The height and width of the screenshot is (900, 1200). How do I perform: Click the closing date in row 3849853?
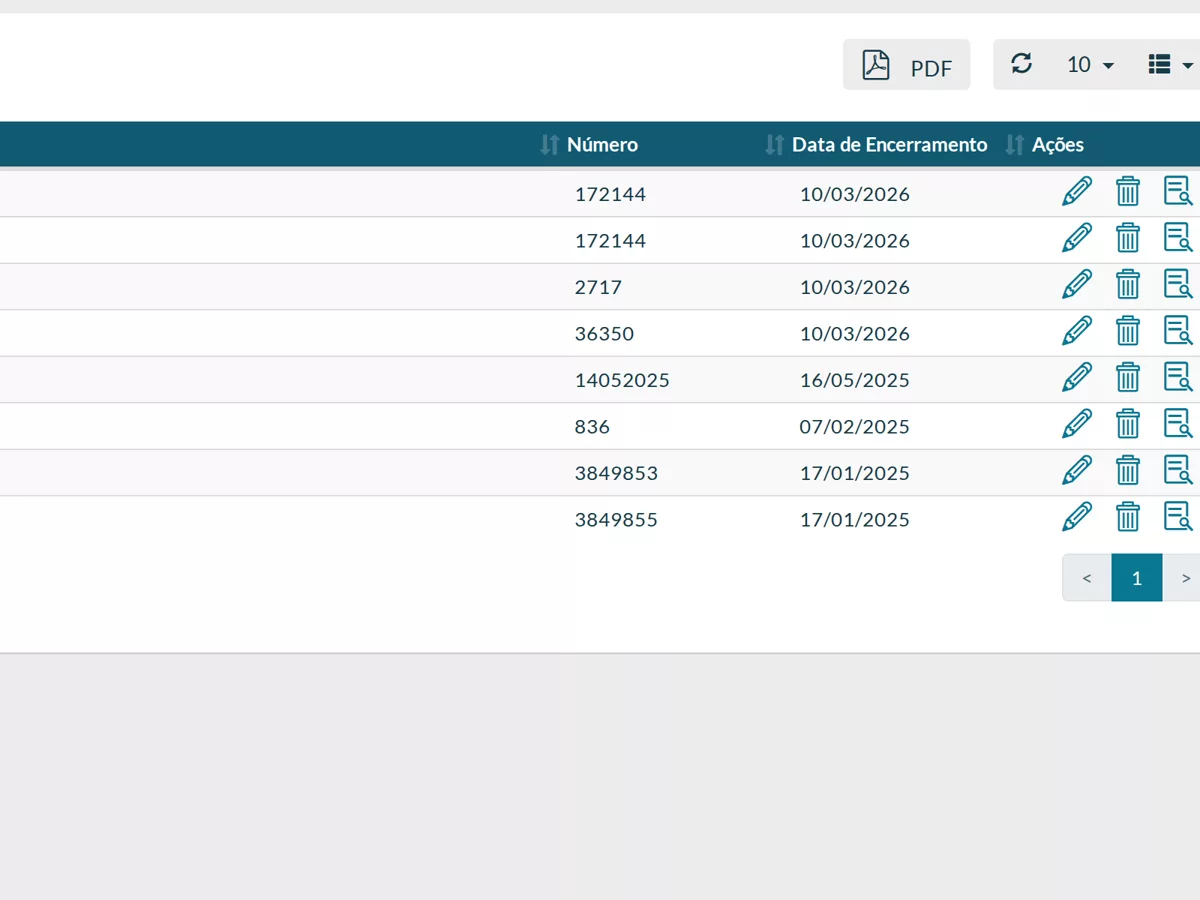(855, 473)
